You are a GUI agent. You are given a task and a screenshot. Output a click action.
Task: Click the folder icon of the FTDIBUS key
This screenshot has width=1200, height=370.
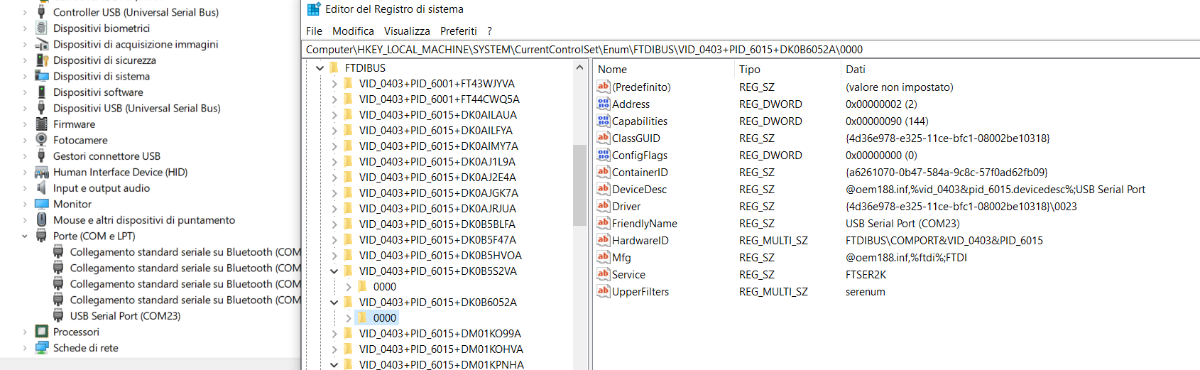click(334, 68)
